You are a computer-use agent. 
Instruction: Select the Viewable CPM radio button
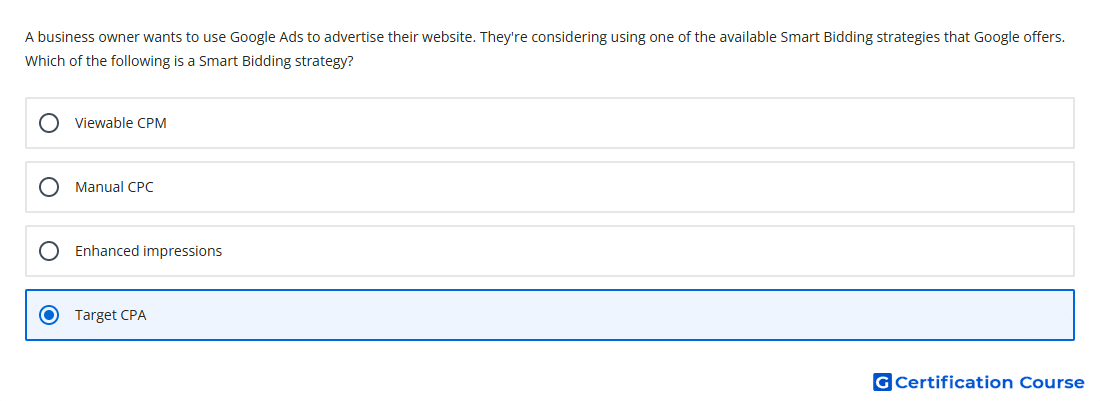tap(49, 123)
